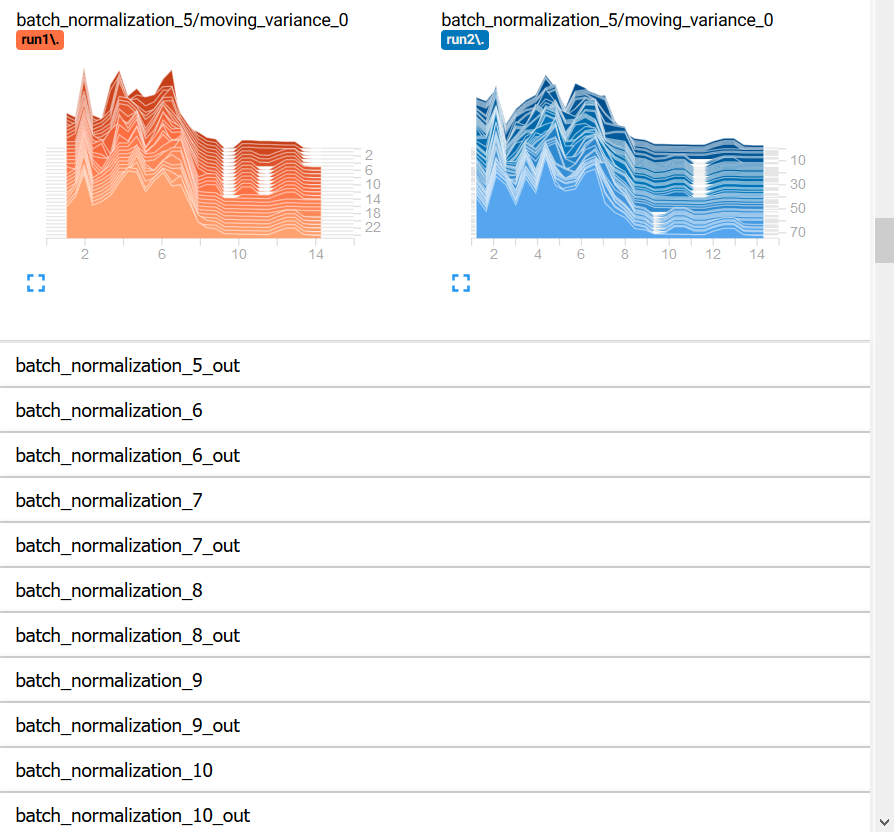Toggle fullscreen for run1 histogram chart
This screenshot has height=832, width=894.
pos(36,283)
